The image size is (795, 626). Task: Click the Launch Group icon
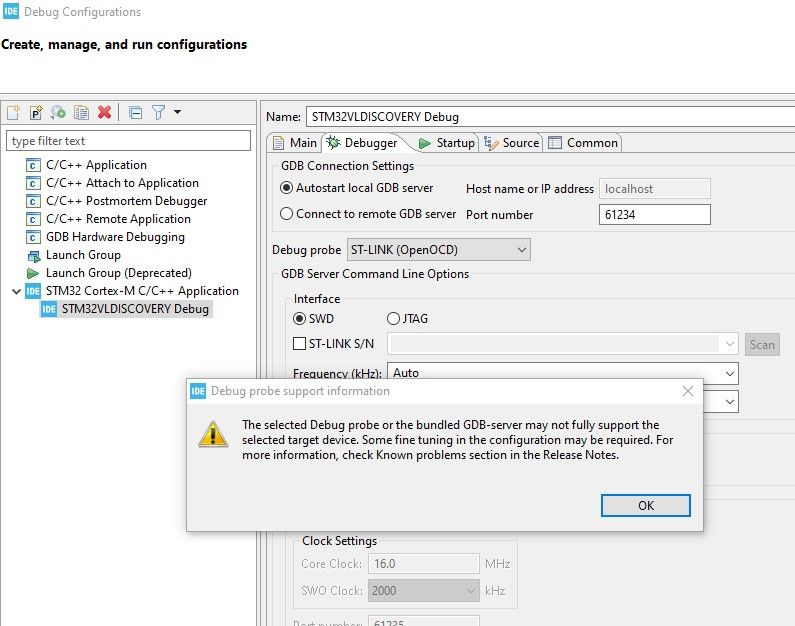pyautogui.click(x=33, y=255)
